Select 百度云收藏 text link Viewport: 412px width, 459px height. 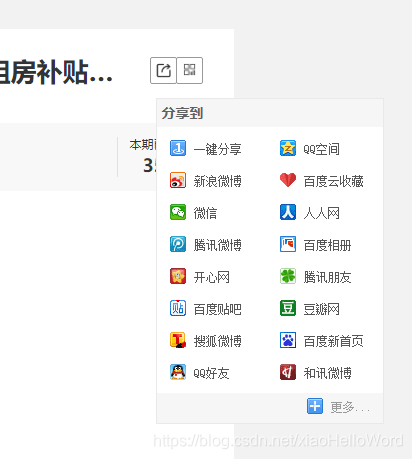click(333, 181)
